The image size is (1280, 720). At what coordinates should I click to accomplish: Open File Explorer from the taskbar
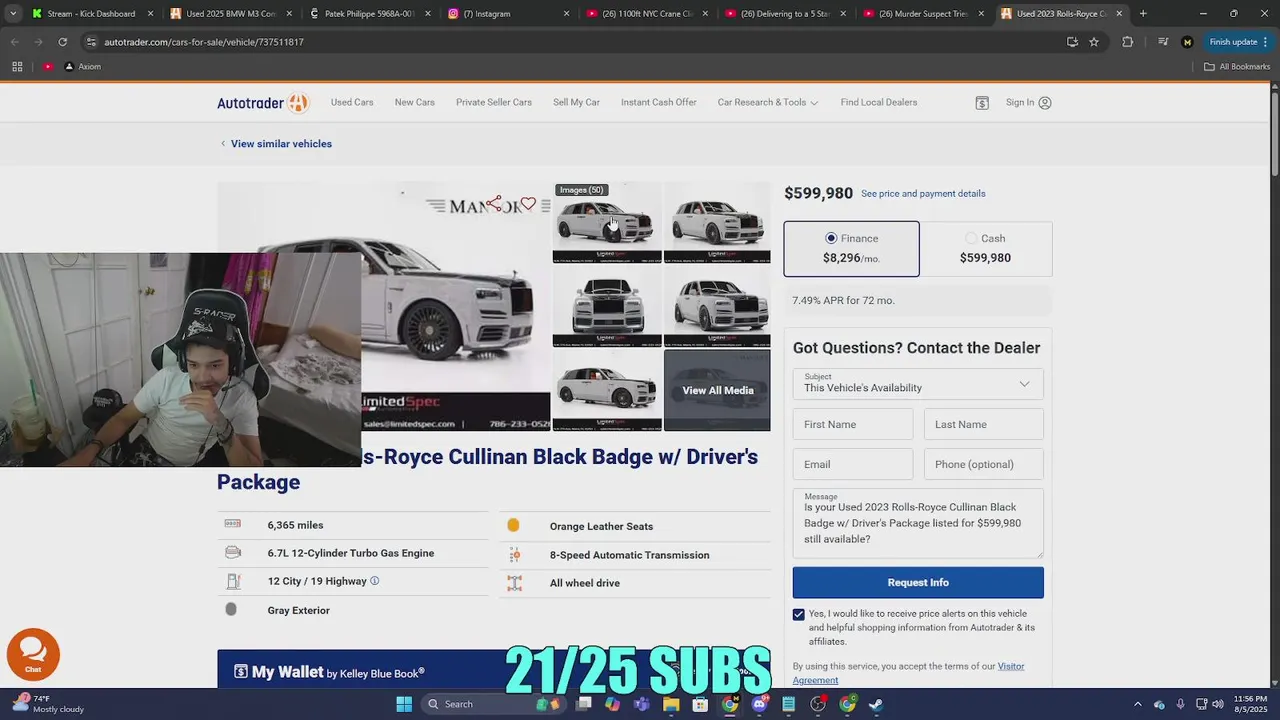click(671, 704)
